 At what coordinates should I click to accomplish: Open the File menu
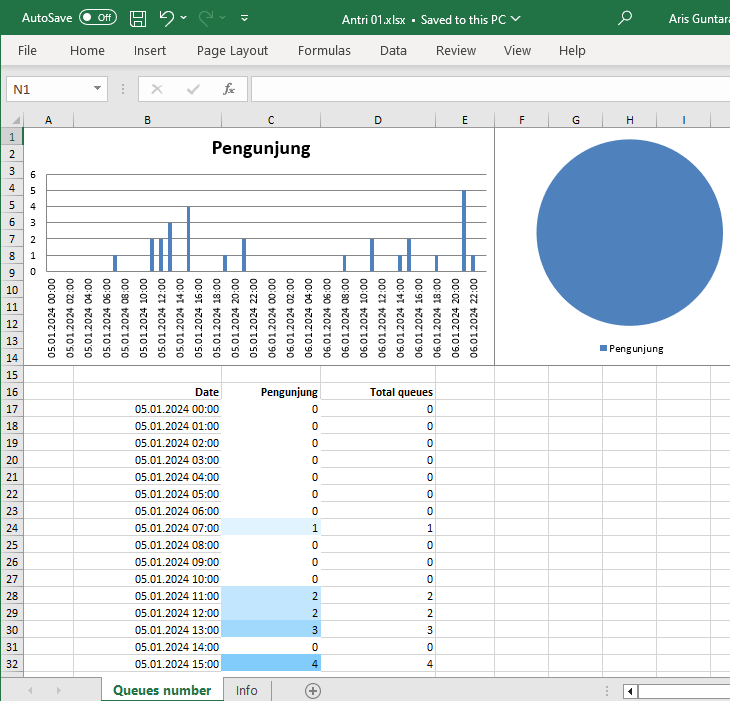pyautogui.click(x=27, y=50)
